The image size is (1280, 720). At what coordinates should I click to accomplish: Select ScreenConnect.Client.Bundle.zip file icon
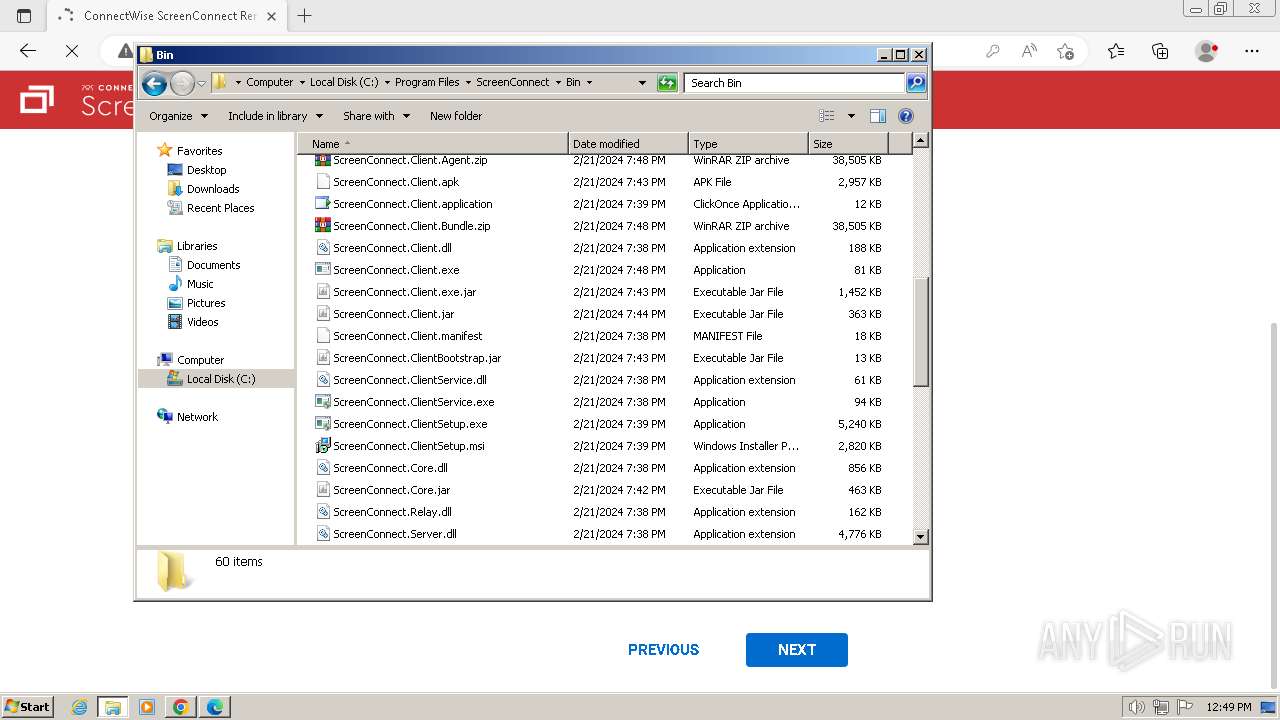[x=322, y=226]
